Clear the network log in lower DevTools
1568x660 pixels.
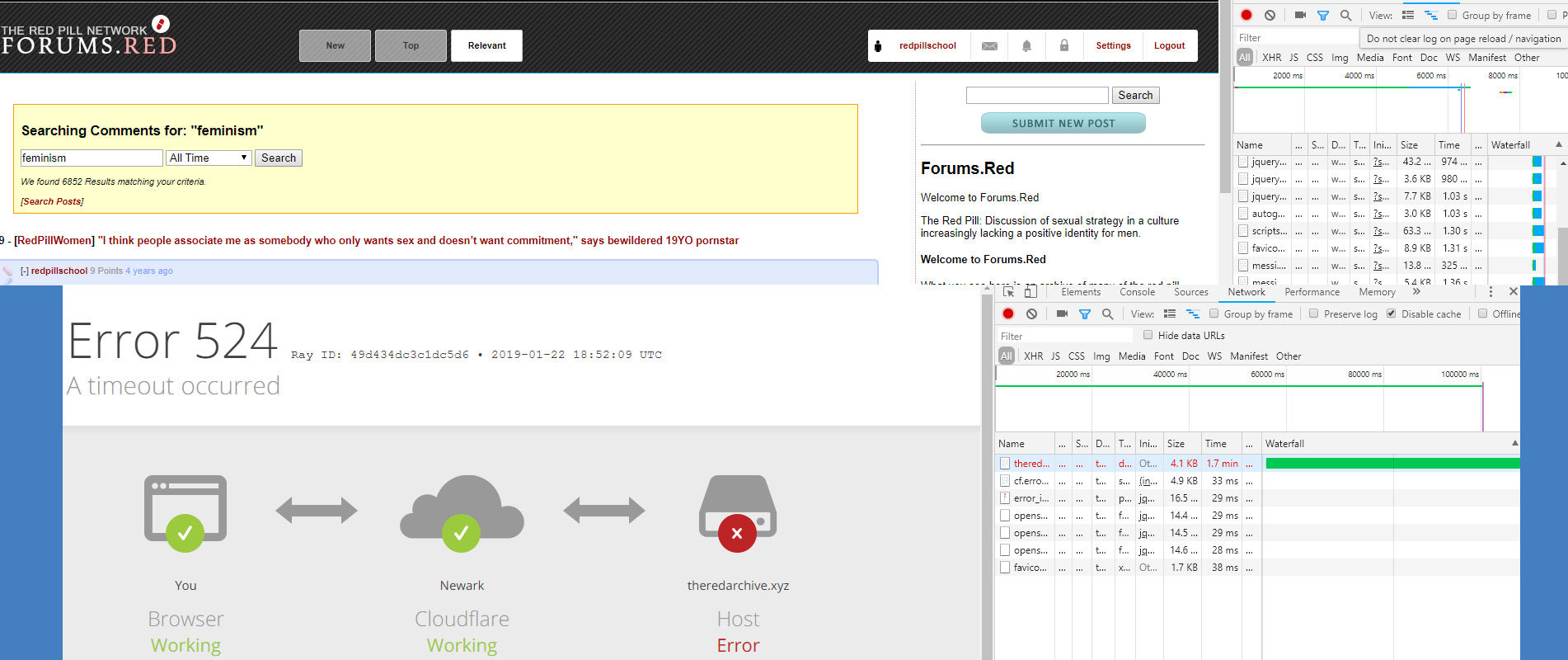click(x=1031, y=313)
